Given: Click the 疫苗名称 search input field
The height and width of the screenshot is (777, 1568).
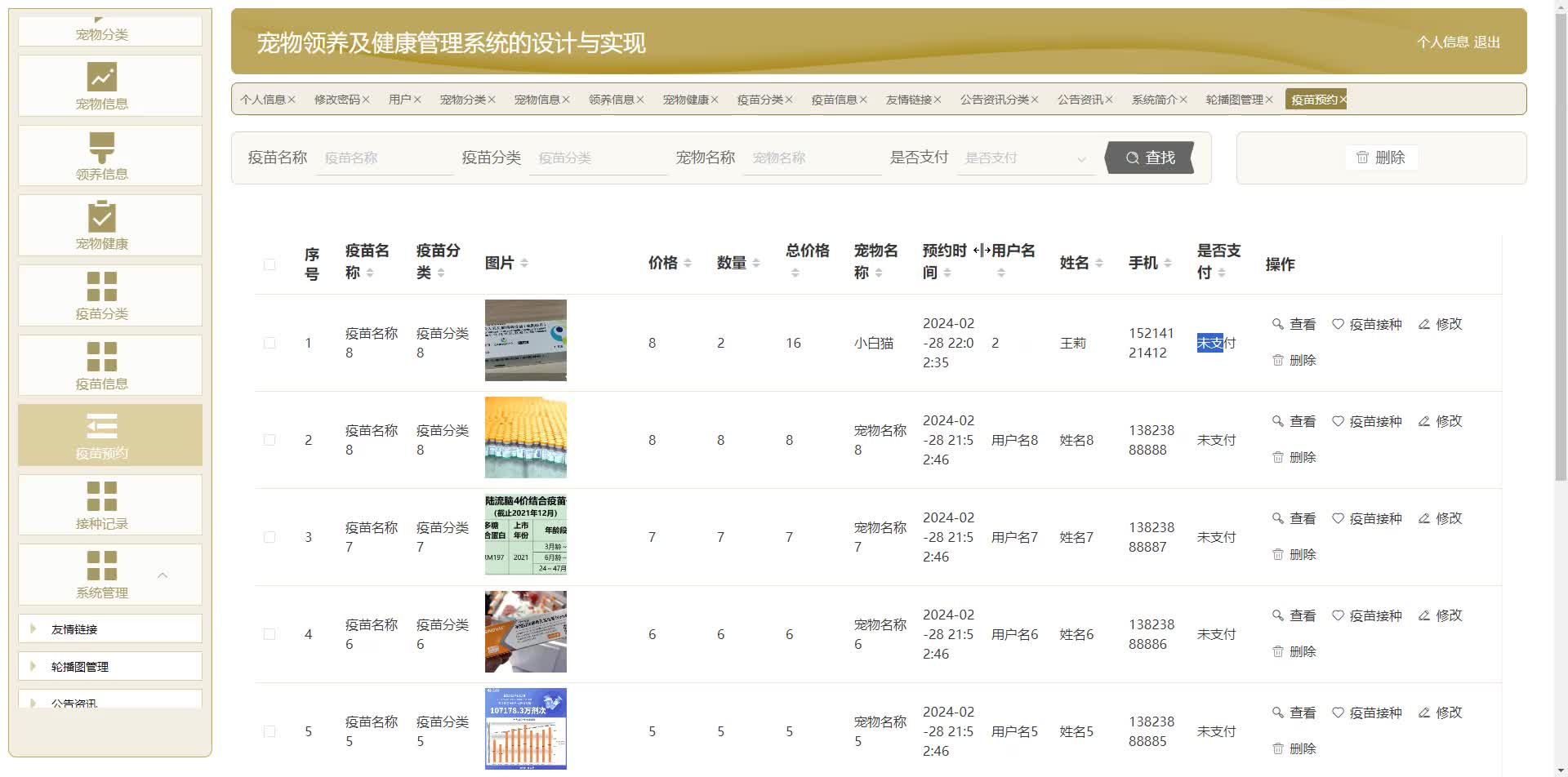Looking at the screenshot, I should [x=384, y=158].
